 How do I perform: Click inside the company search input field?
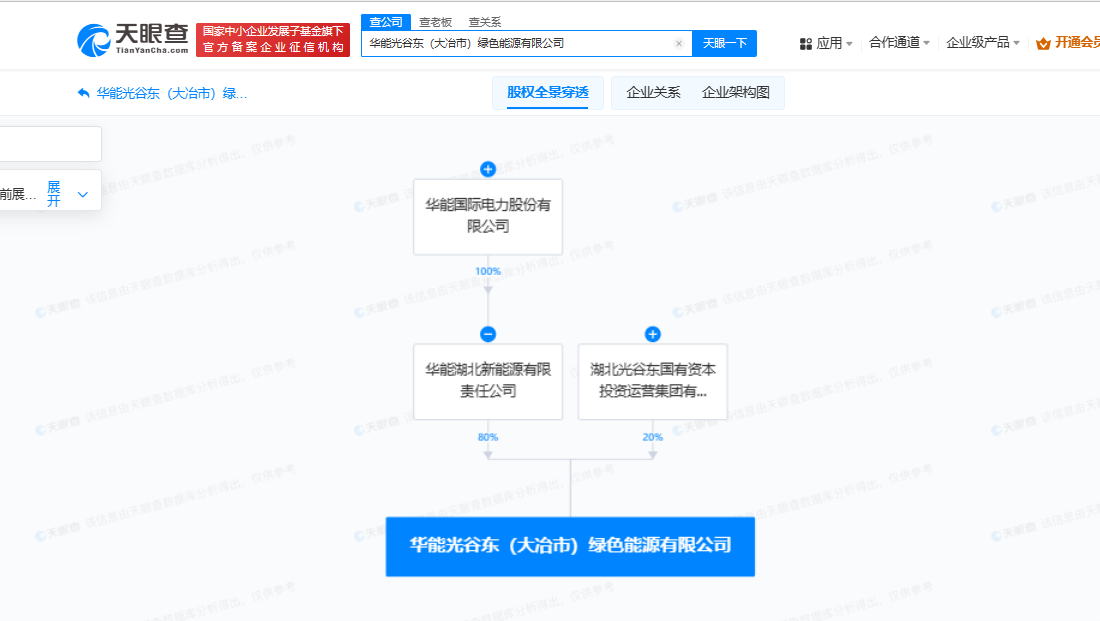[x=520, y=43]
